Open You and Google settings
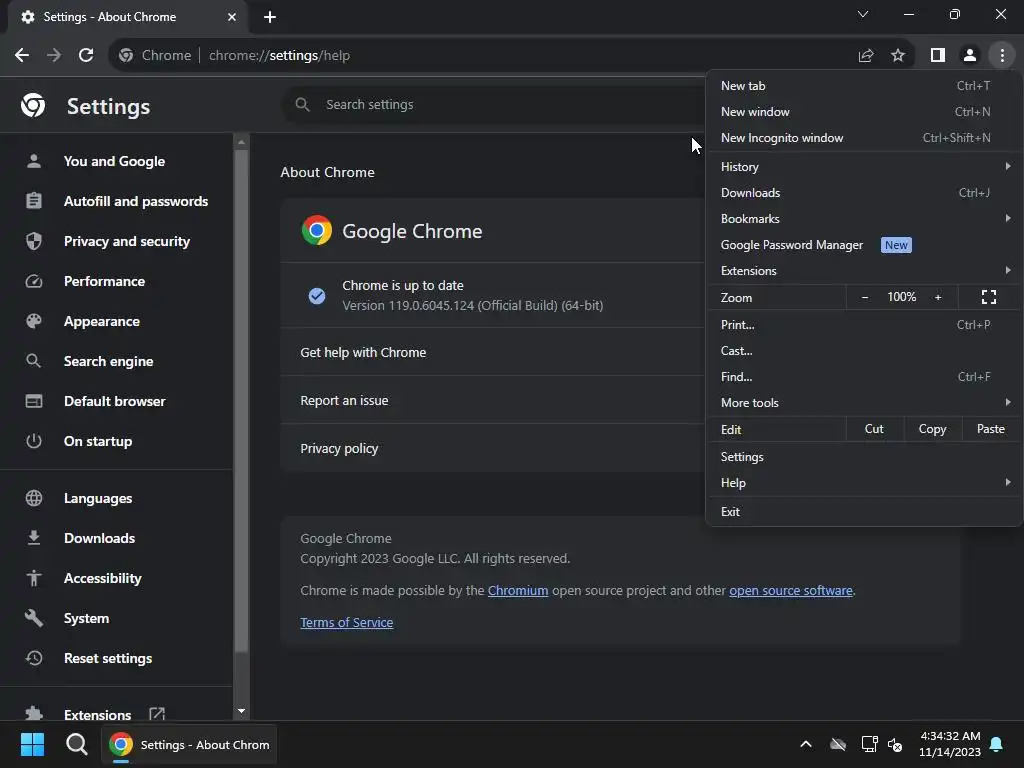The height and width of the screenshot is (768, 1024). 116,161
